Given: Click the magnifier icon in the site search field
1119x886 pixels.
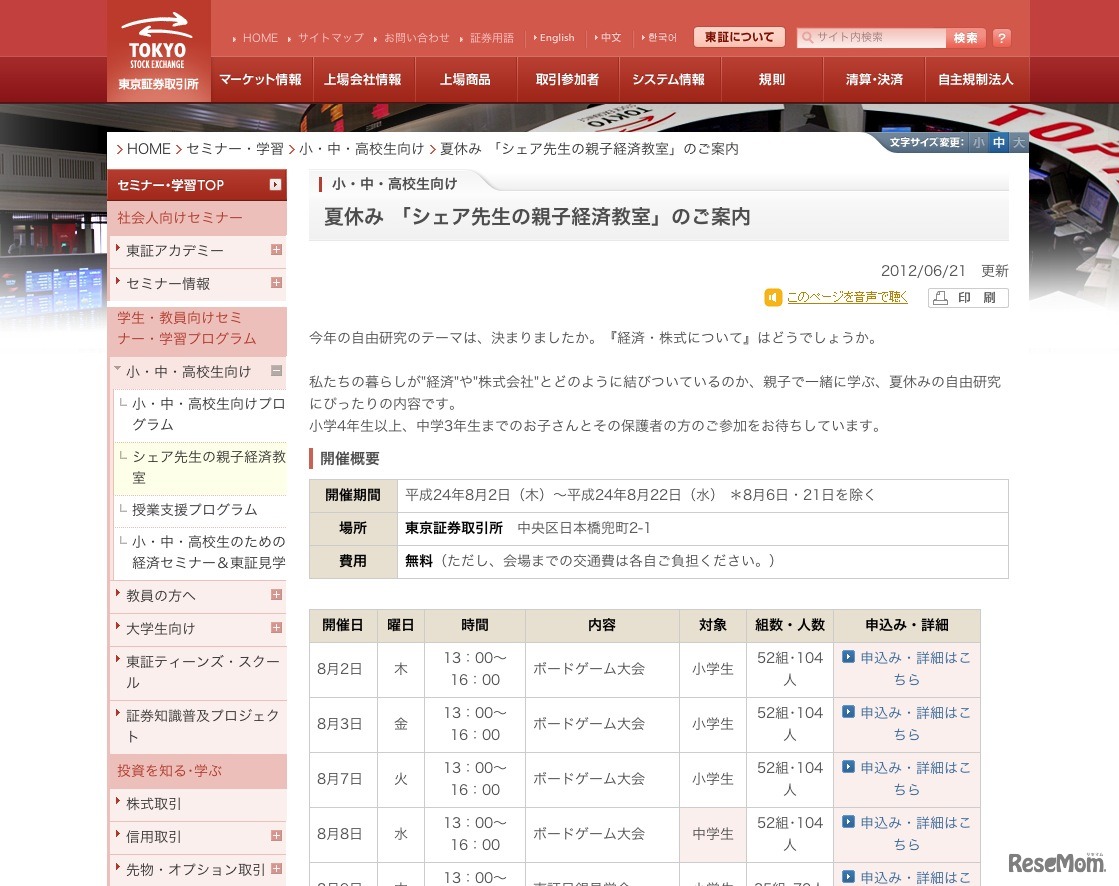Looking at the screenshot, I should coord(807,38).
